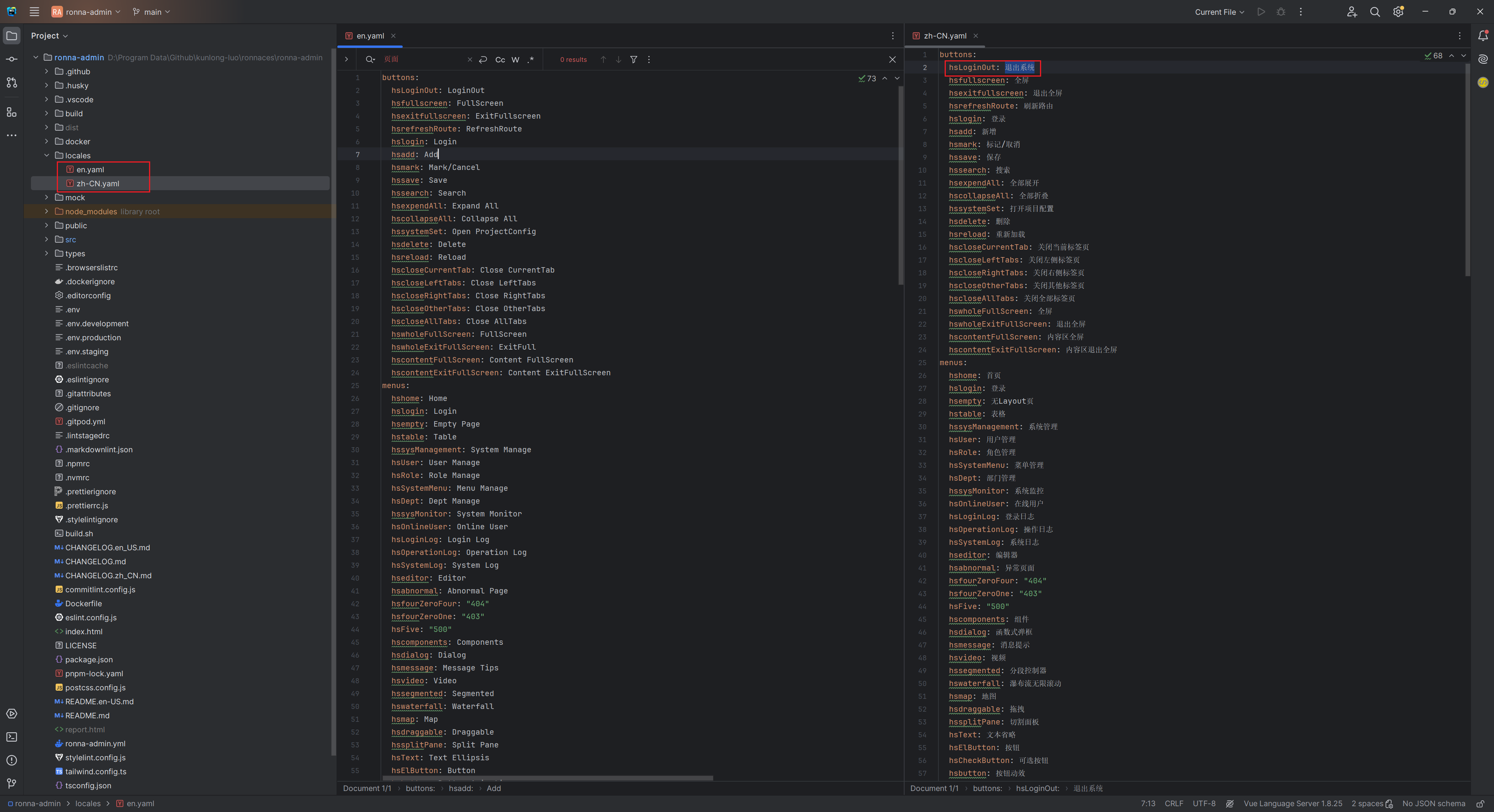
Task: Open ronna-admin project dropdown
Action: coord(86,12)
